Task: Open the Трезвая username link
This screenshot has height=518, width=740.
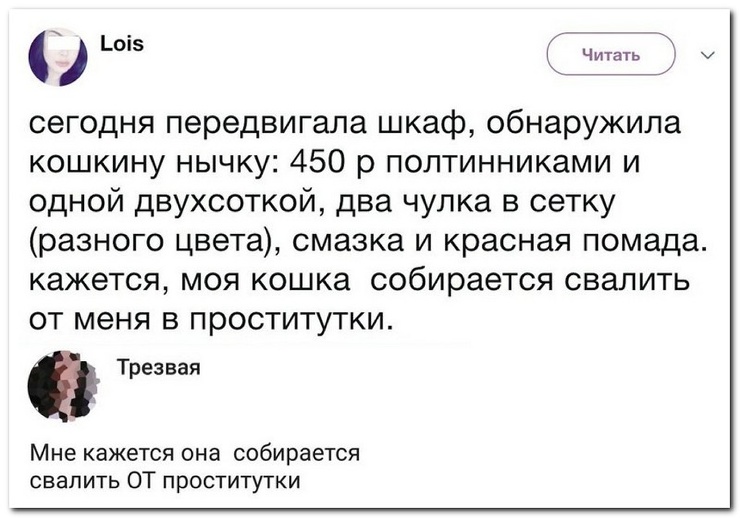Action: [159, 368]
